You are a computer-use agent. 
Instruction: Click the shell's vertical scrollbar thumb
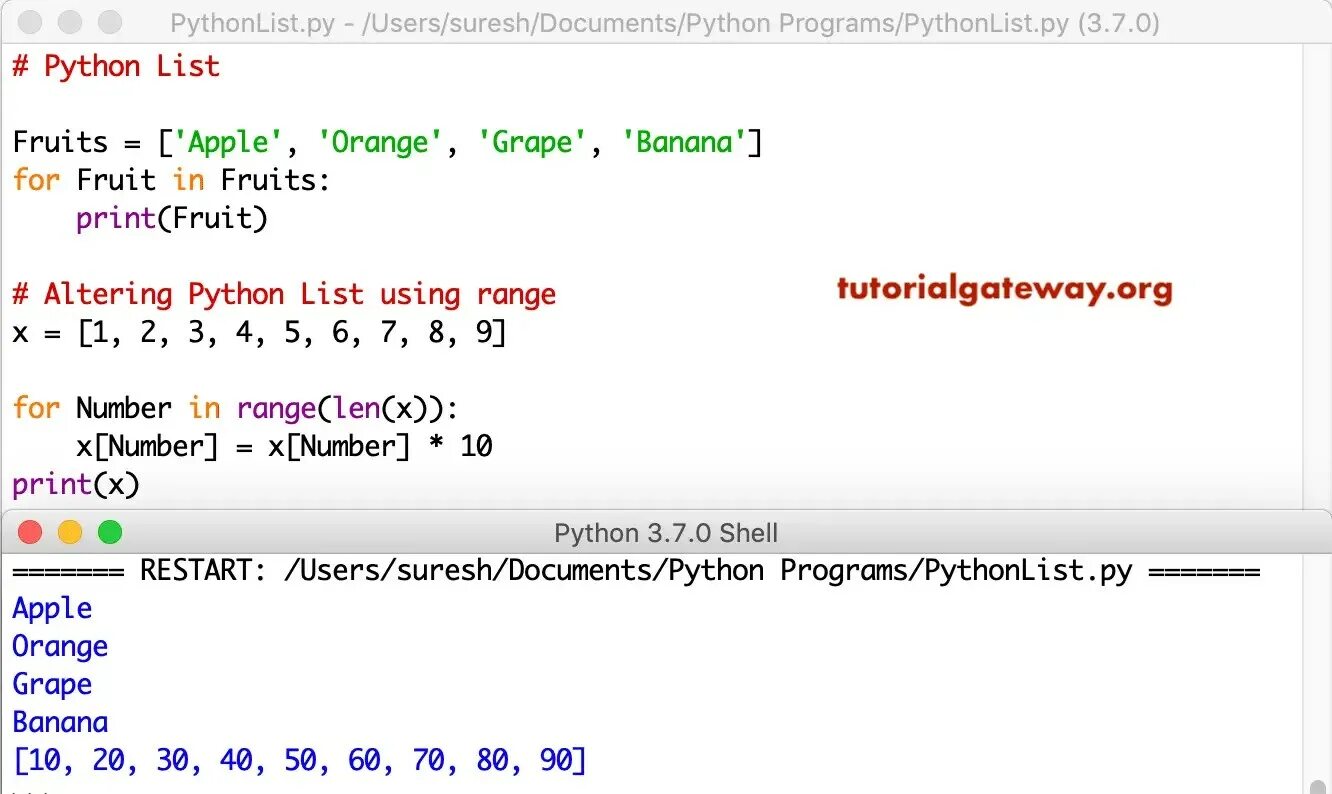coord(1320,785)
